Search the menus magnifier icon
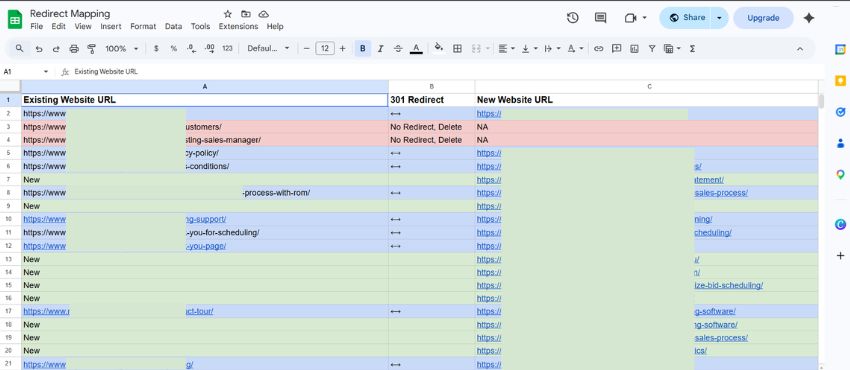Viewport: 850px width, 370px height. [x=20, y=49]
